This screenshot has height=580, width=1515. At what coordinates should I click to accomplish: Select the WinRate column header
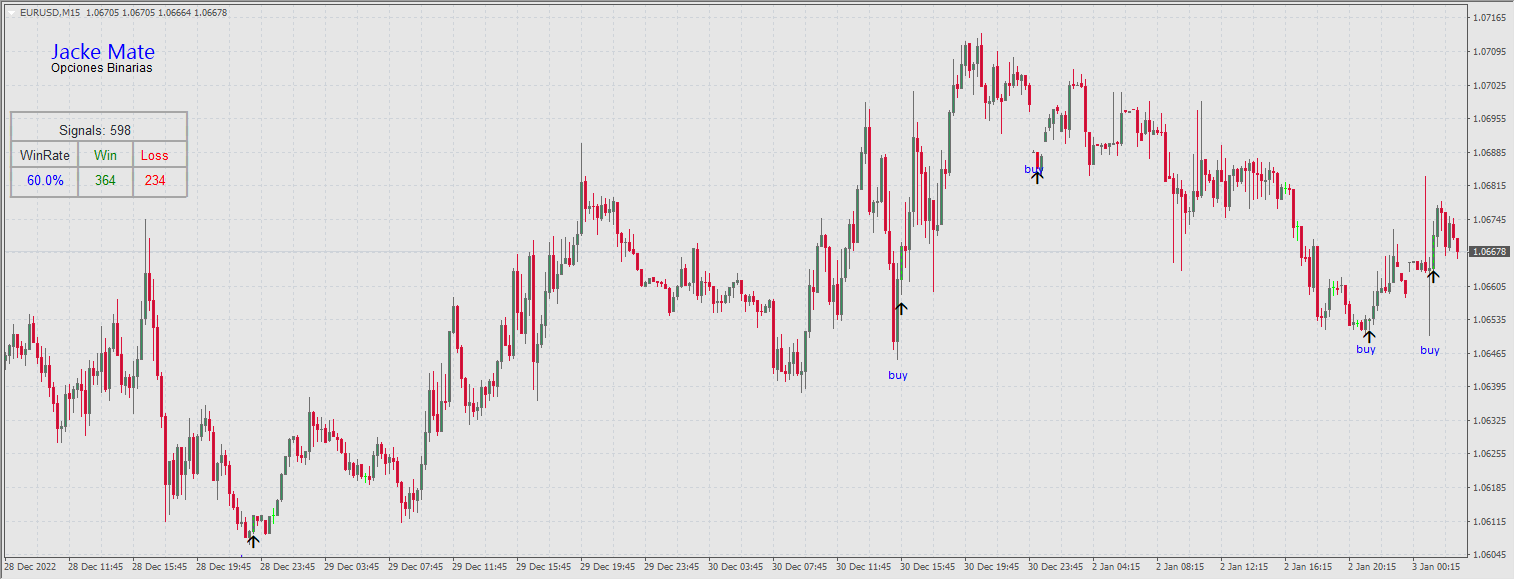coord(43,155)
